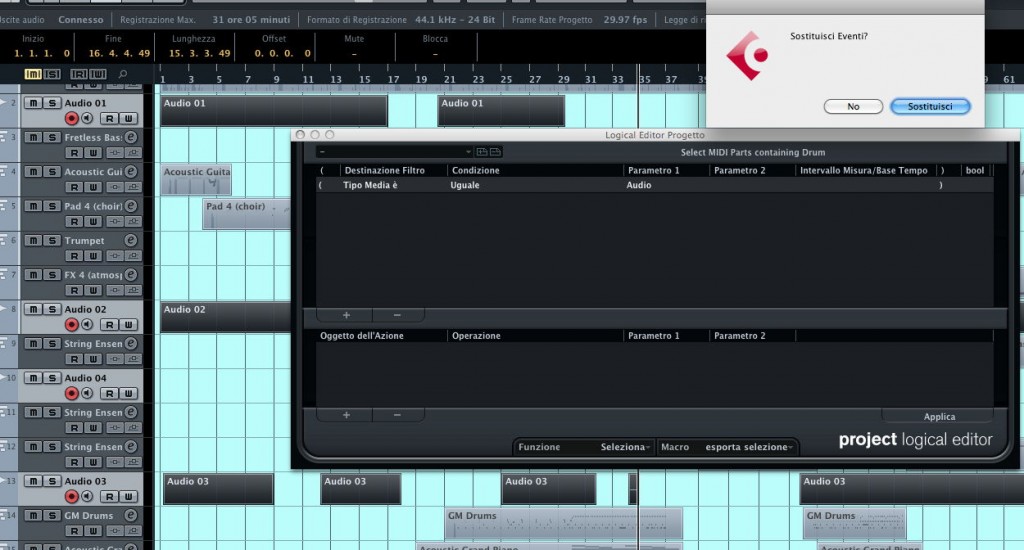Record-enable the Audio 01 track
Screen dimensions: 1024x550
click(x=71, y=118)
